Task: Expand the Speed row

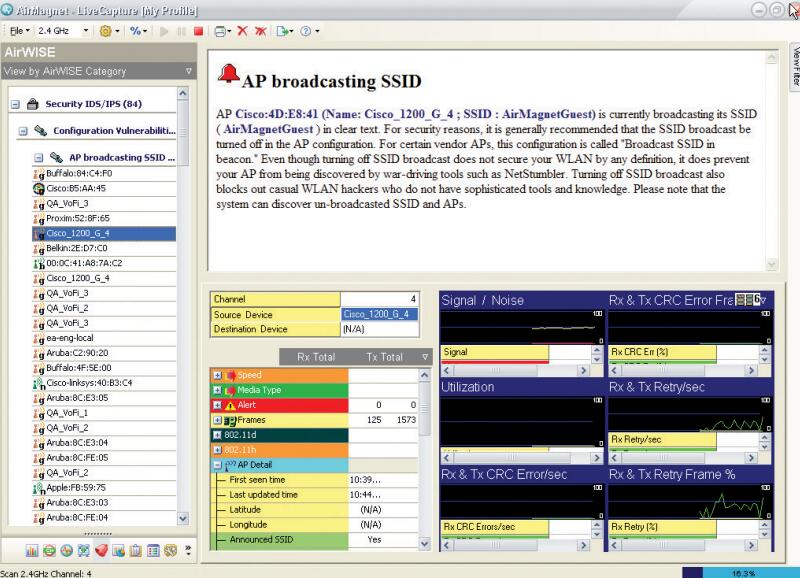Action: (x=217, y=375)
